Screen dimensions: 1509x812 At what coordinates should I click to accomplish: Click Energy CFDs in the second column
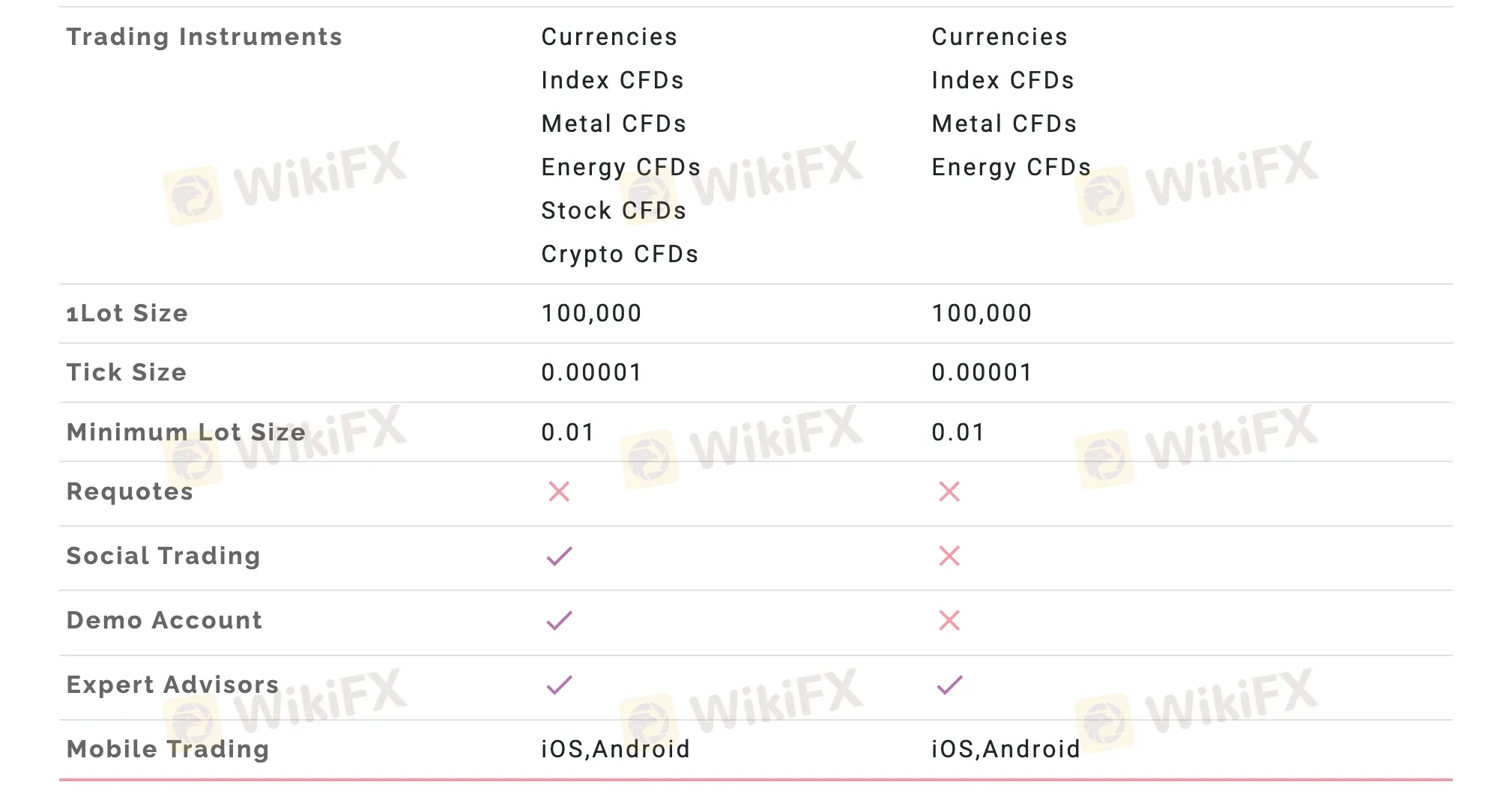pos(1011,168)
